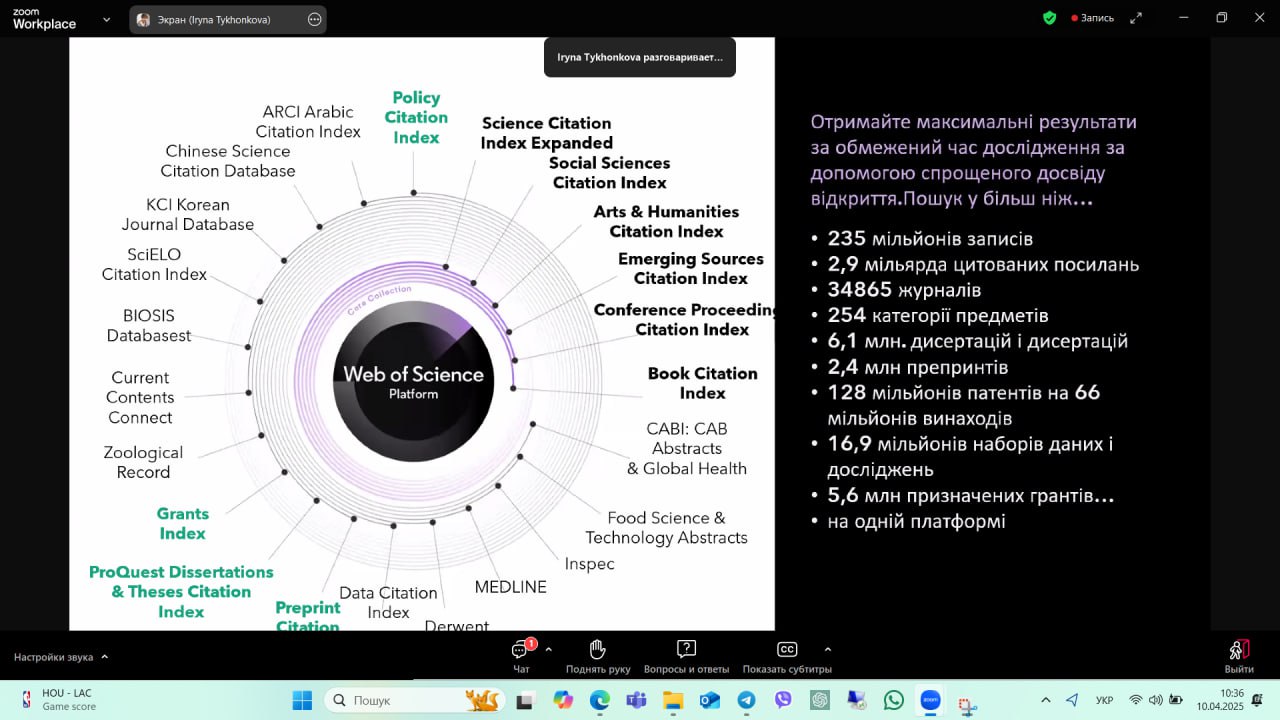Click the taskbar search box Пошук
Screen dimensions: 1280x720
point(415,700)
